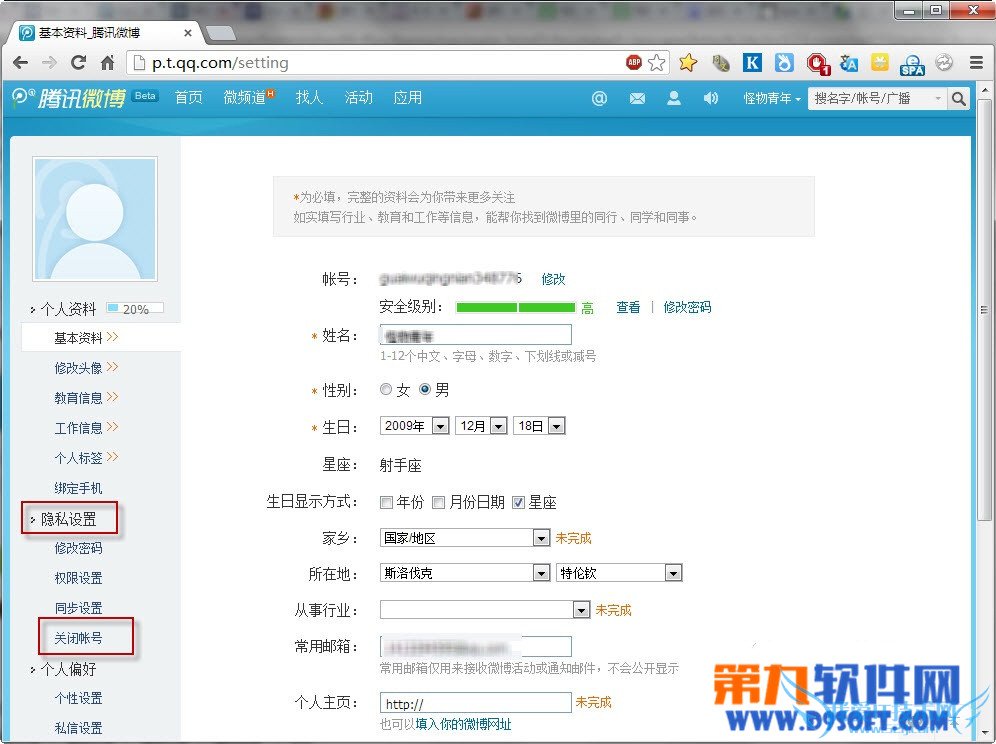Click the 修改密码 link beside security level
This screenshot has height=744, width=996.
687,308
